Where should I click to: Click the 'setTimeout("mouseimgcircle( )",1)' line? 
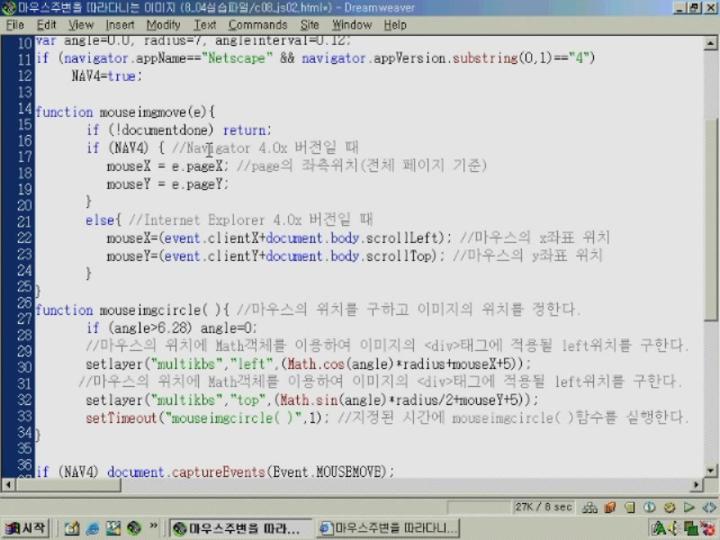click(207, 418)
